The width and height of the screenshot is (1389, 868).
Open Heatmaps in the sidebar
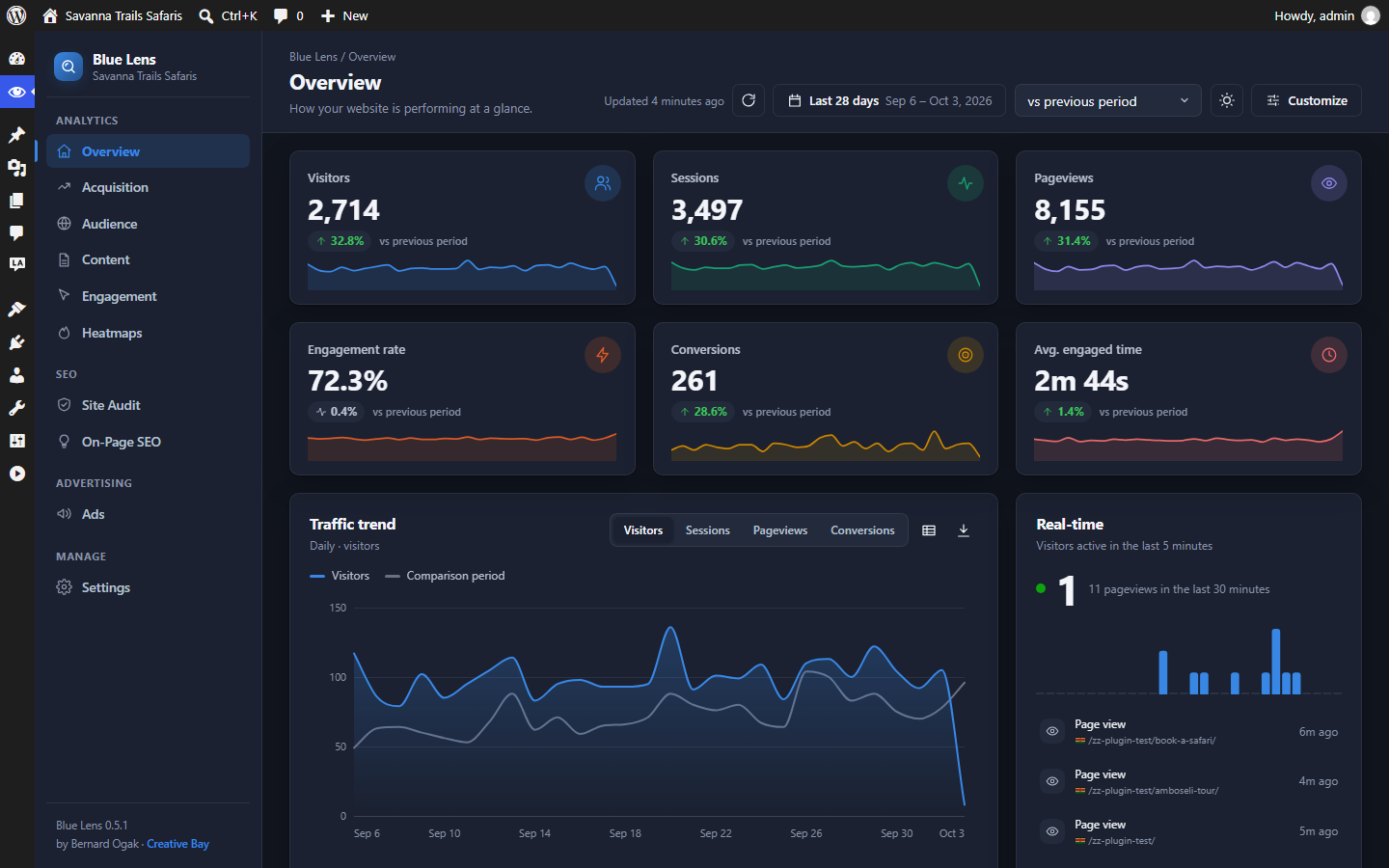point(148,333)
